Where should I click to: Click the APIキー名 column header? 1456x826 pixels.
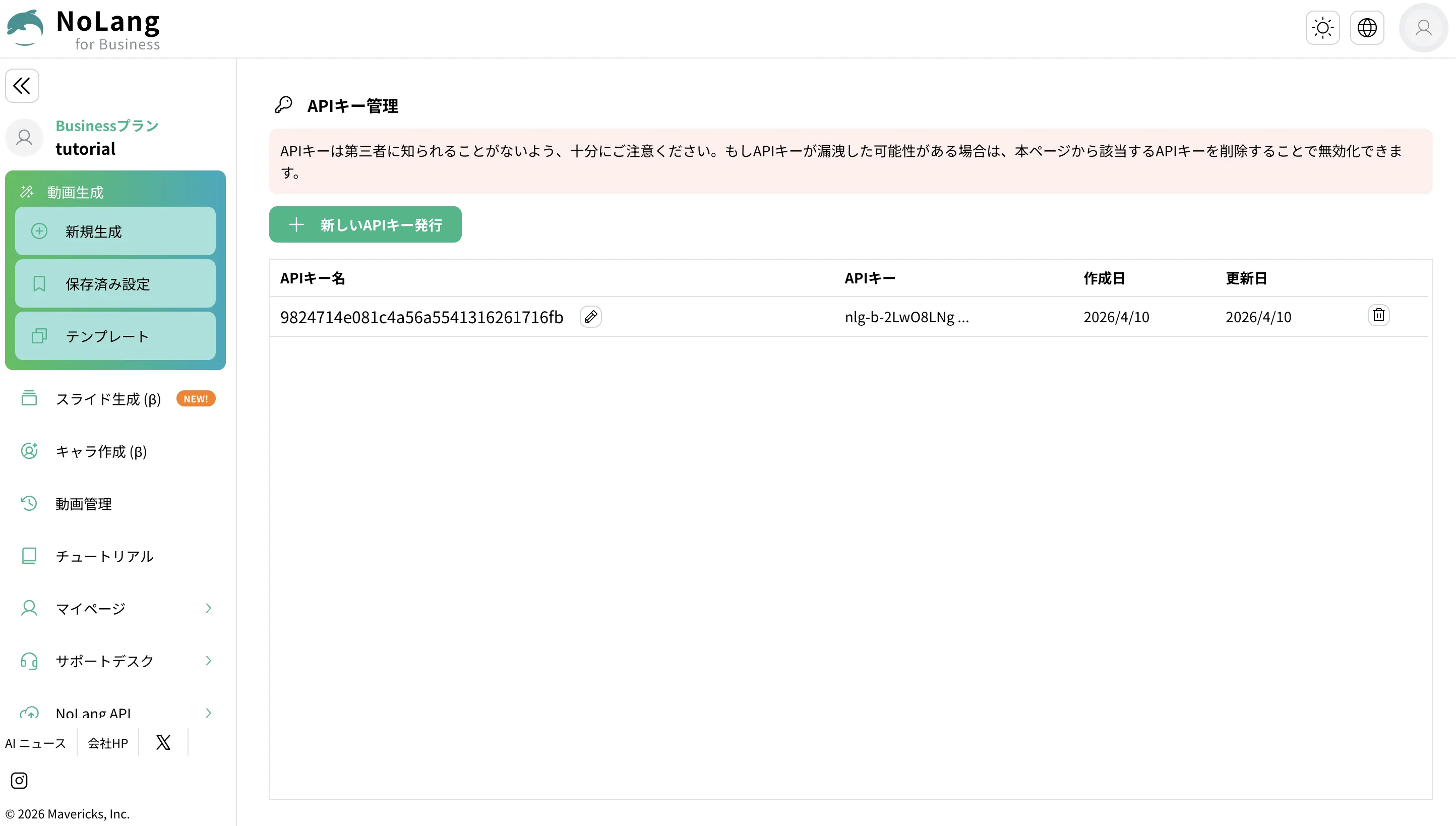point(313,278)
